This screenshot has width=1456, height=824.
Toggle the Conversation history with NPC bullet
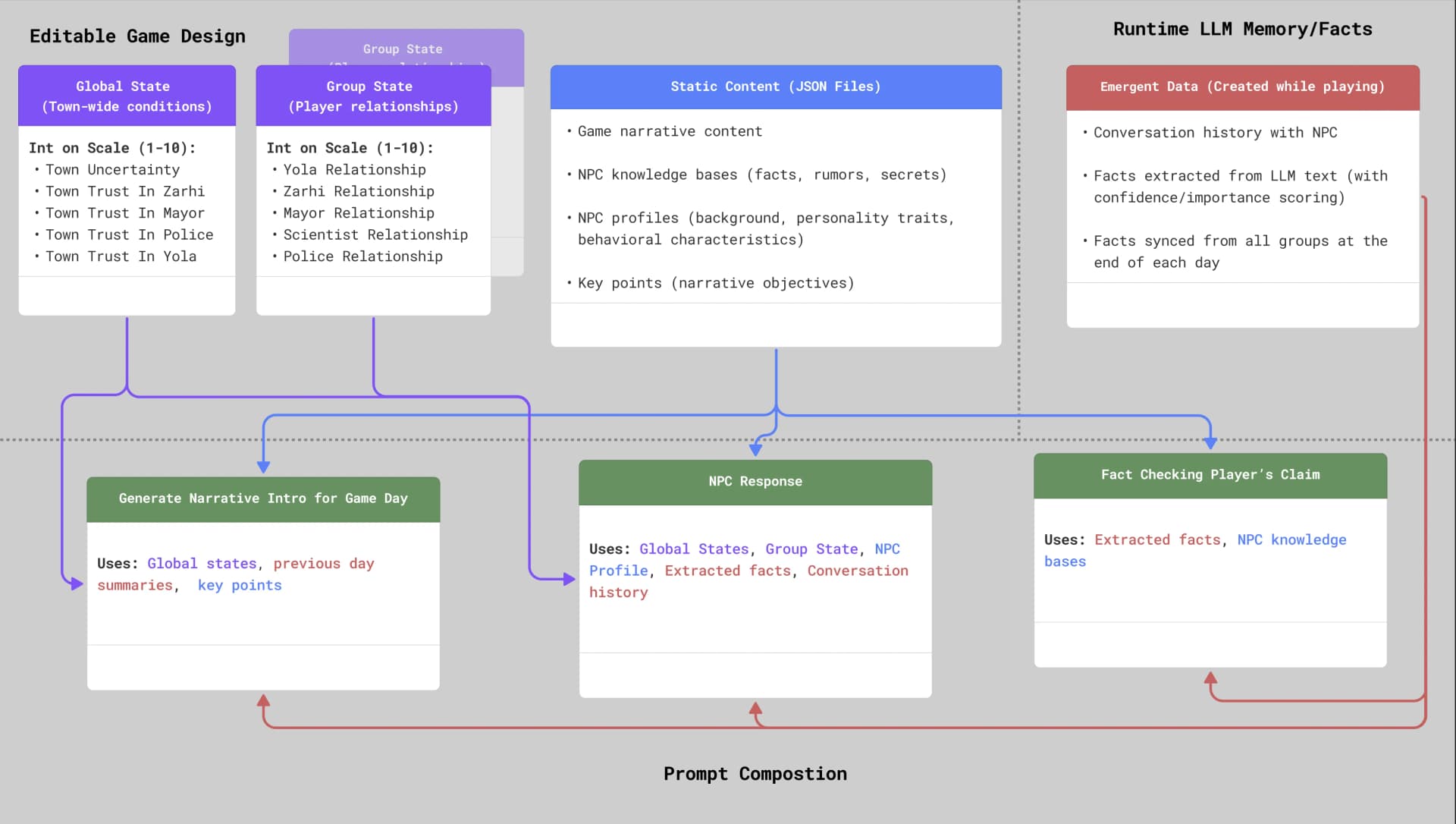pyautogui.click(x=1215, y=132)
